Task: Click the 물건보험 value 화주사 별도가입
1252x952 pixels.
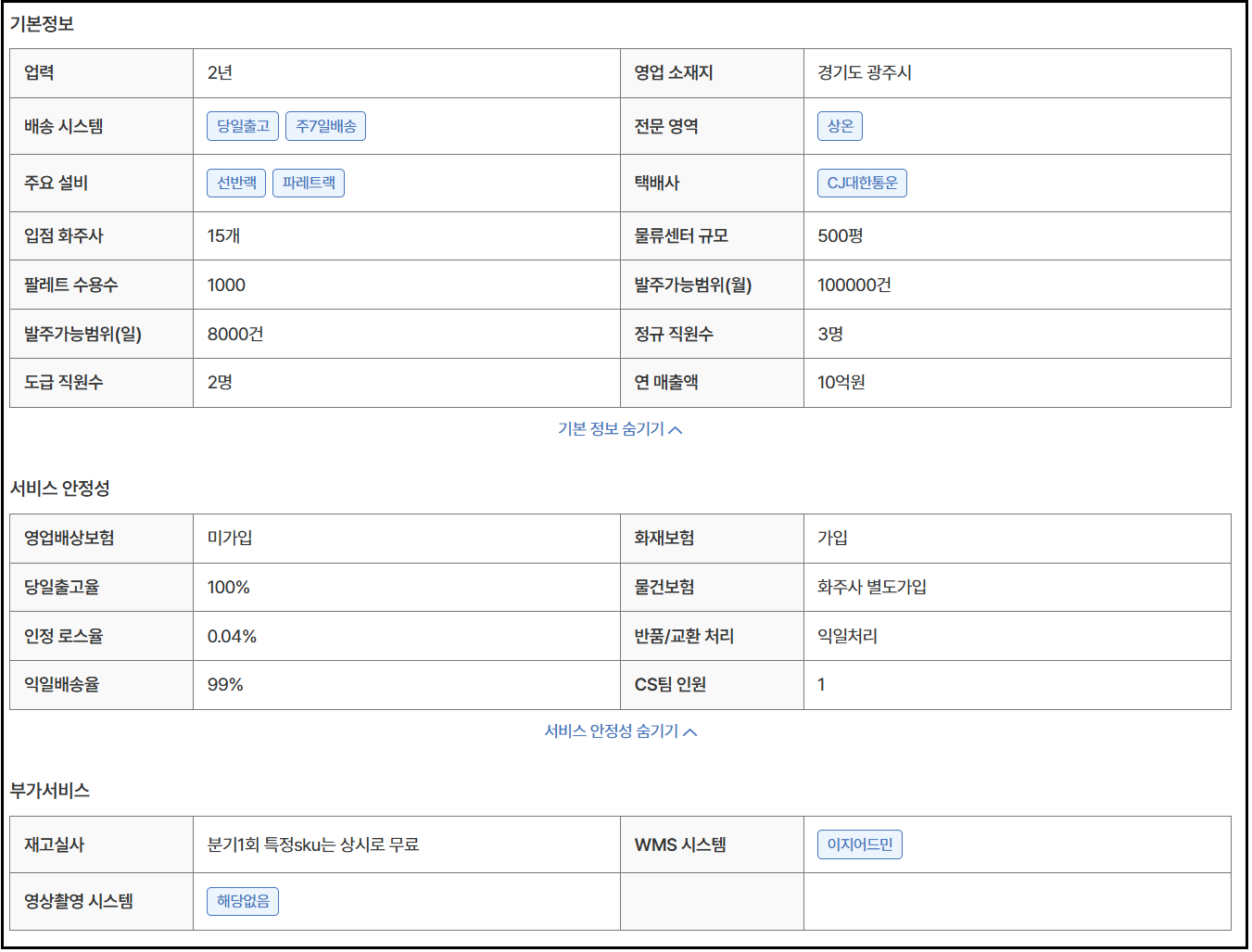Action: coord(872,588)
